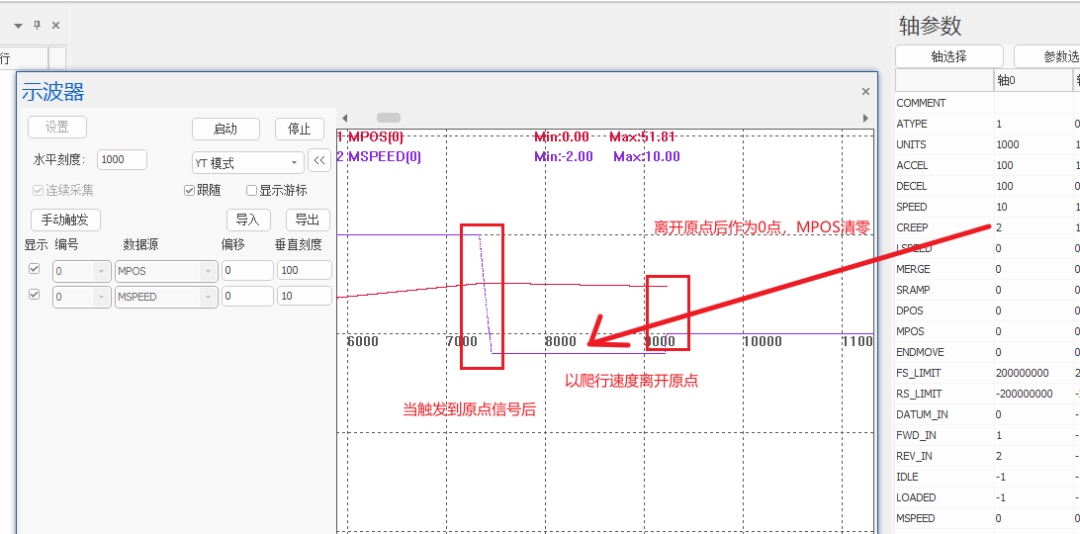Open the YT 模式 mode dropdown
1080x534 pixels.
pos(248,163)
